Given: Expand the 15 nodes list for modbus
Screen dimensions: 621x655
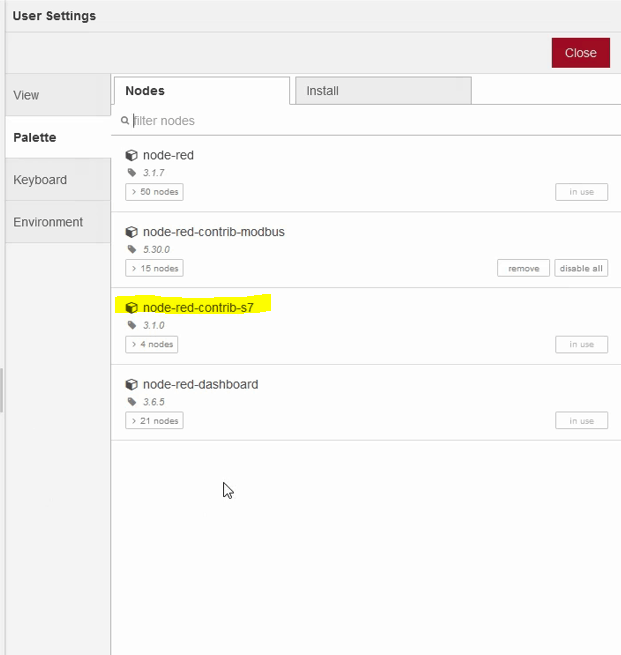Looking at the screenshot, I should click(154, 268).
